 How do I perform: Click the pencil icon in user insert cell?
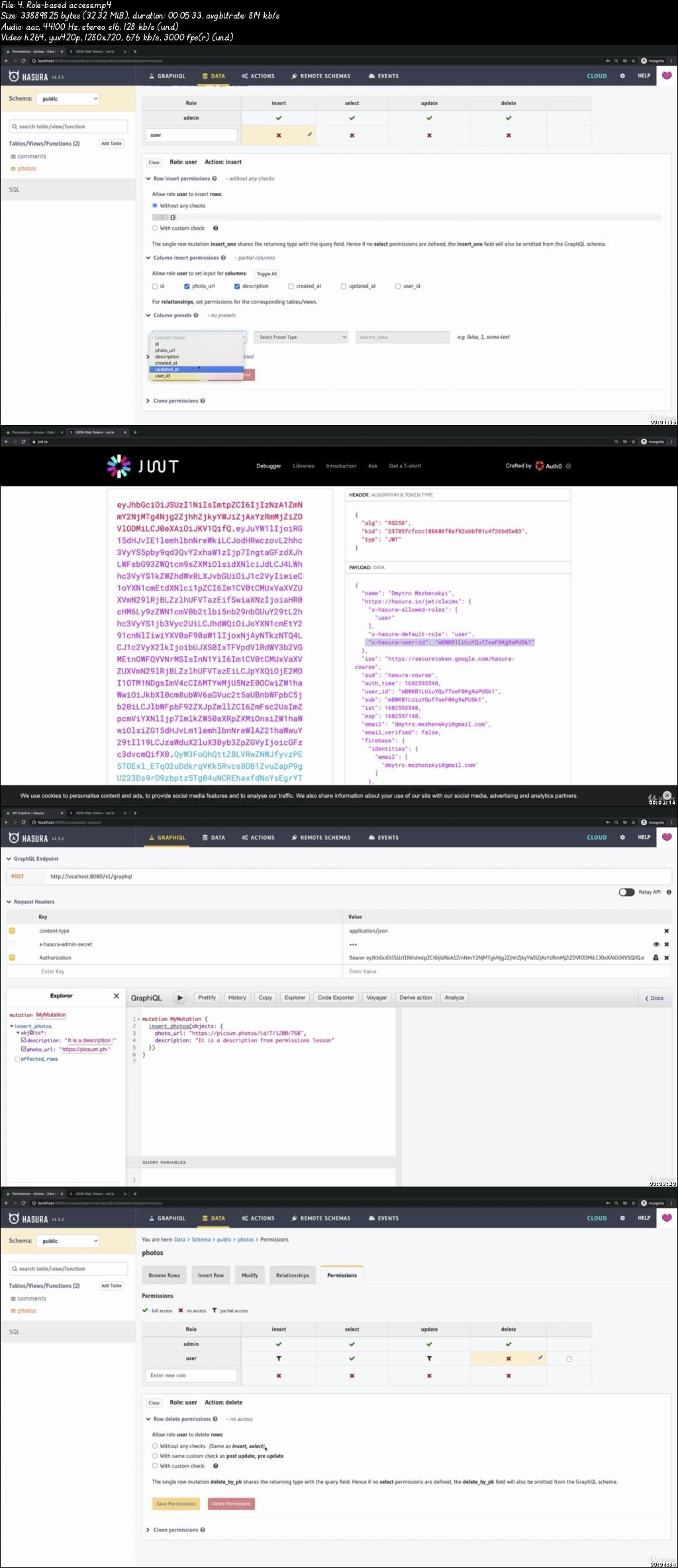click(x=309, y=134)
